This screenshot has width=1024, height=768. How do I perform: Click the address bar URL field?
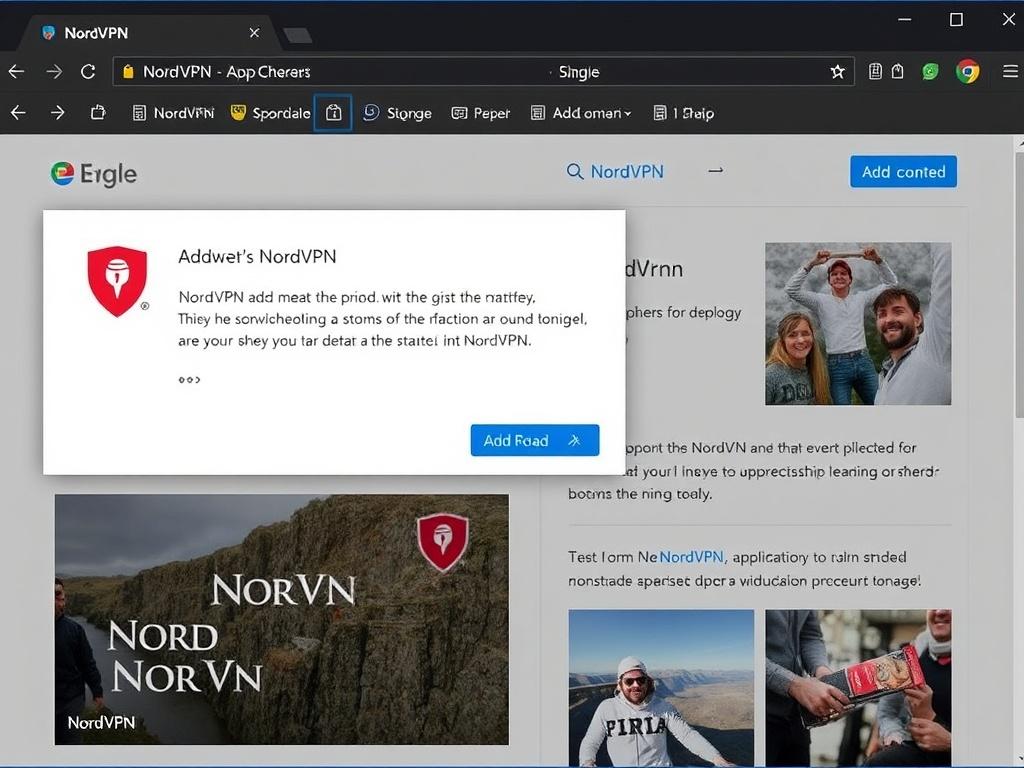tap(483, 71)
